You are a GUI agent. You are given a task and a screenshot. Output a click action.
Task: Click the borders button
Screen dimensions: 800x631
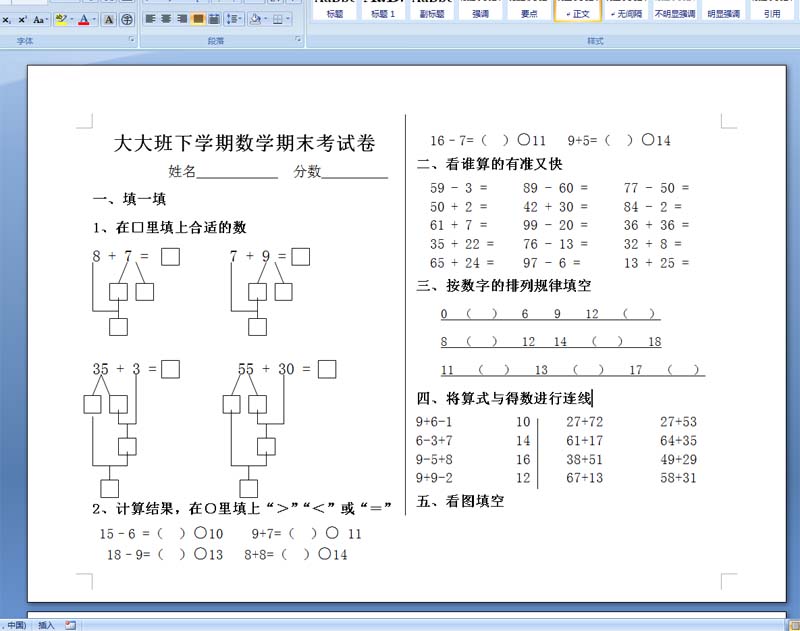click(278, 19)
